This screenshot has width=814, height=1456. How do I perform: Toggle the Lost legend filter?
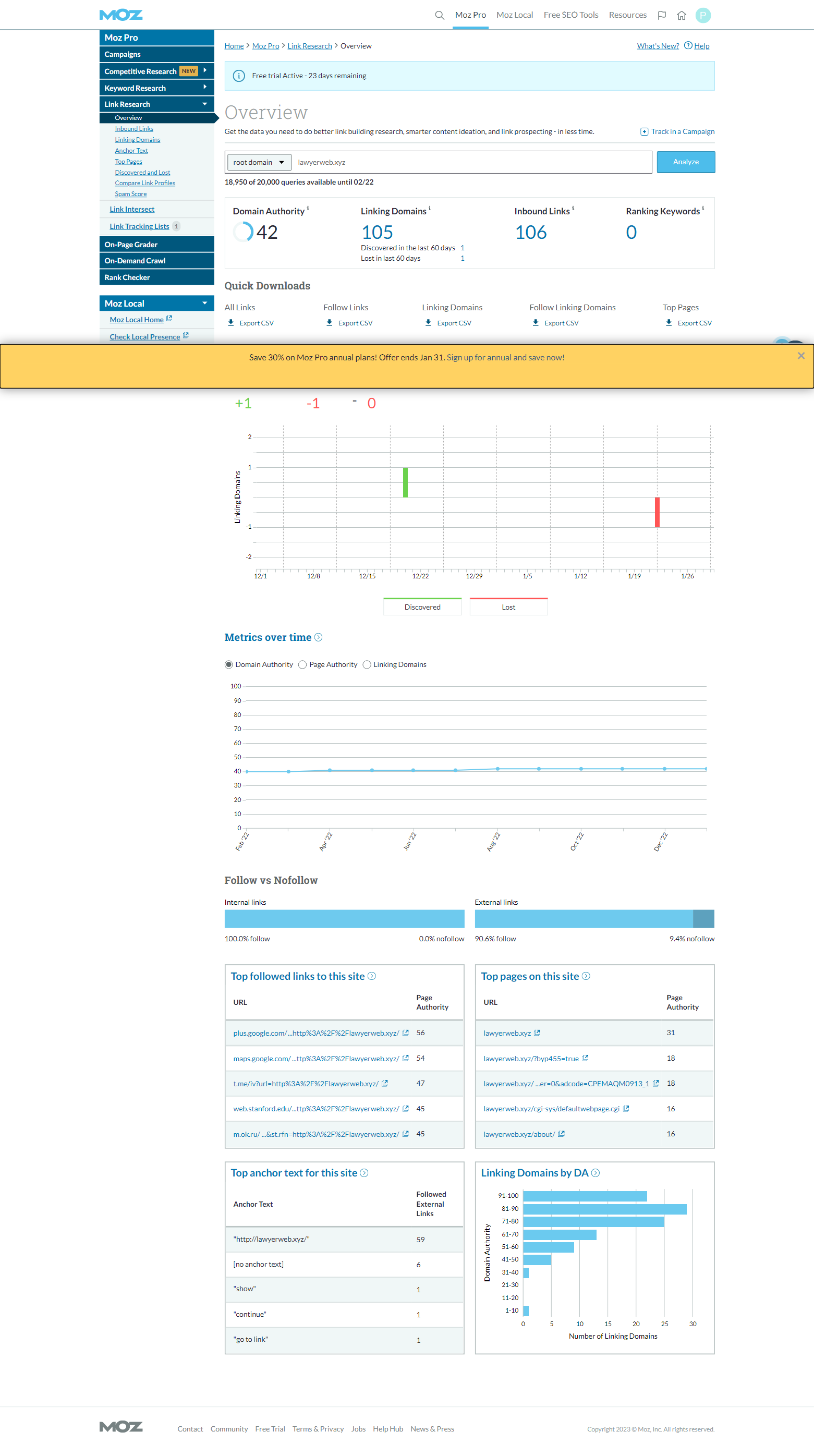(x=508, y=606)
